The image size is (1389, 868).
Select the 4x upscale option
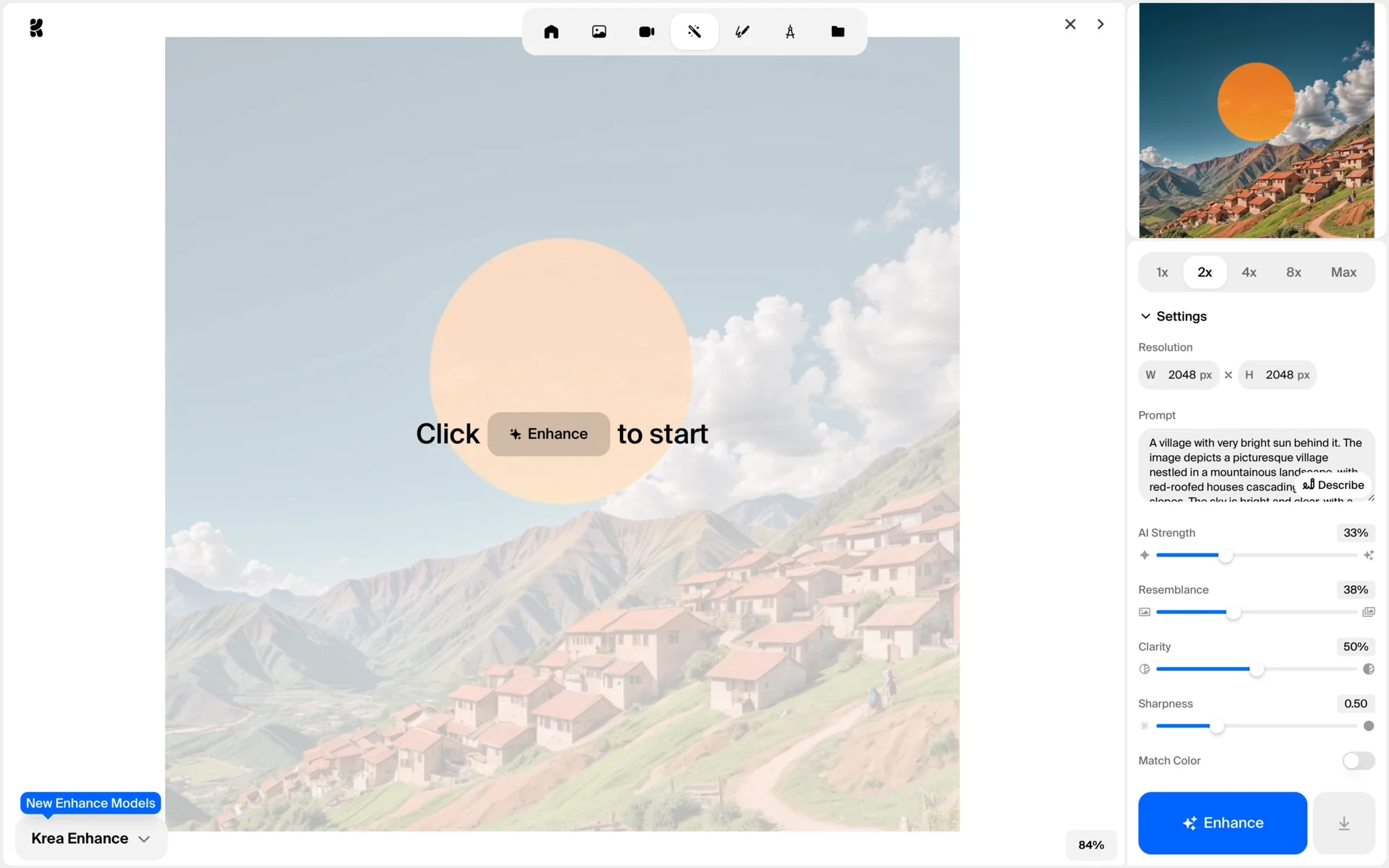click(x=1249, y=273)
